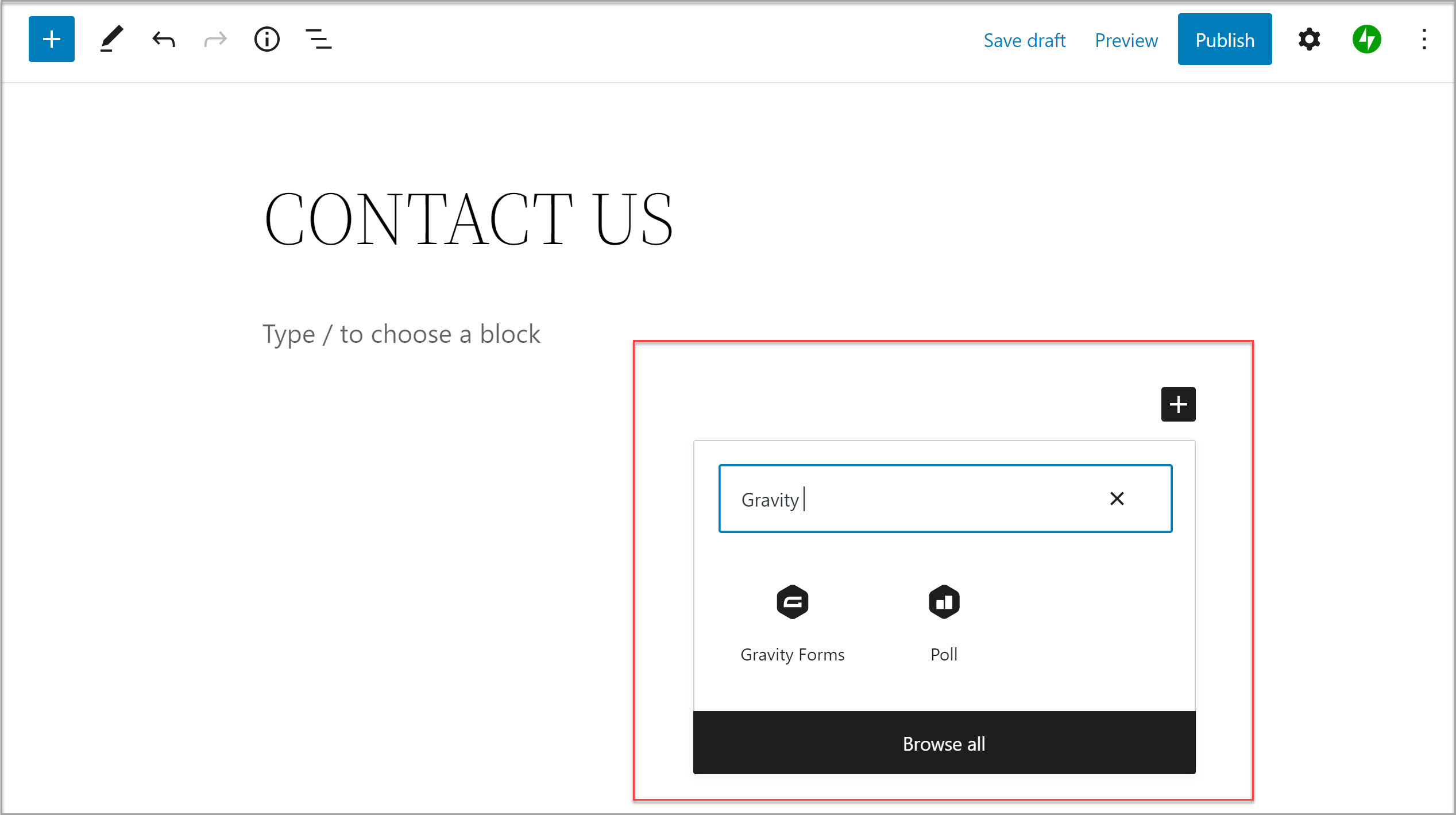Undo the last change
Viewport: 1456px width, 815px height.
coord(164,40)
